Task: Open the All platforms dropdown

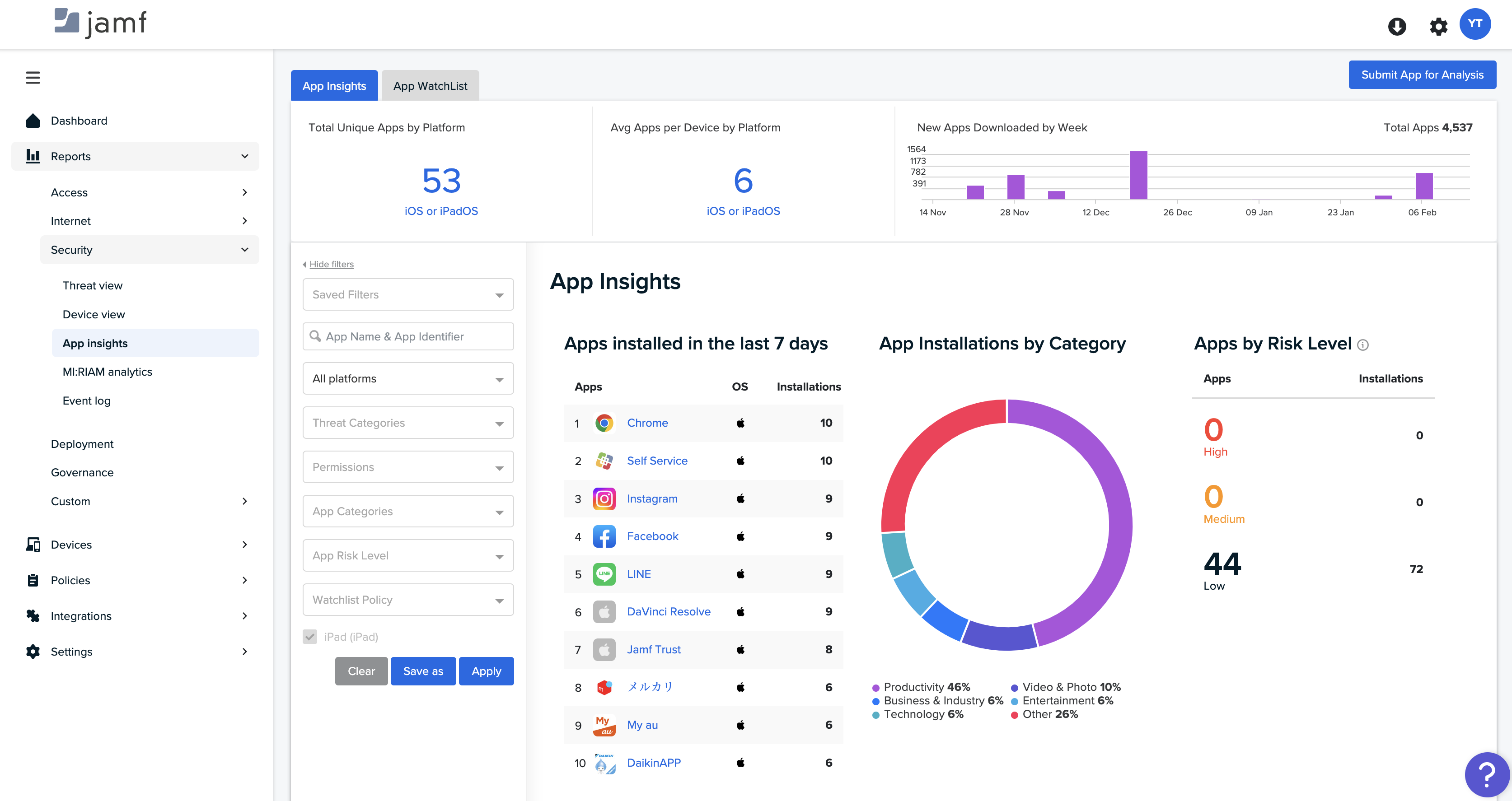Action: click(x=408, y=378)
